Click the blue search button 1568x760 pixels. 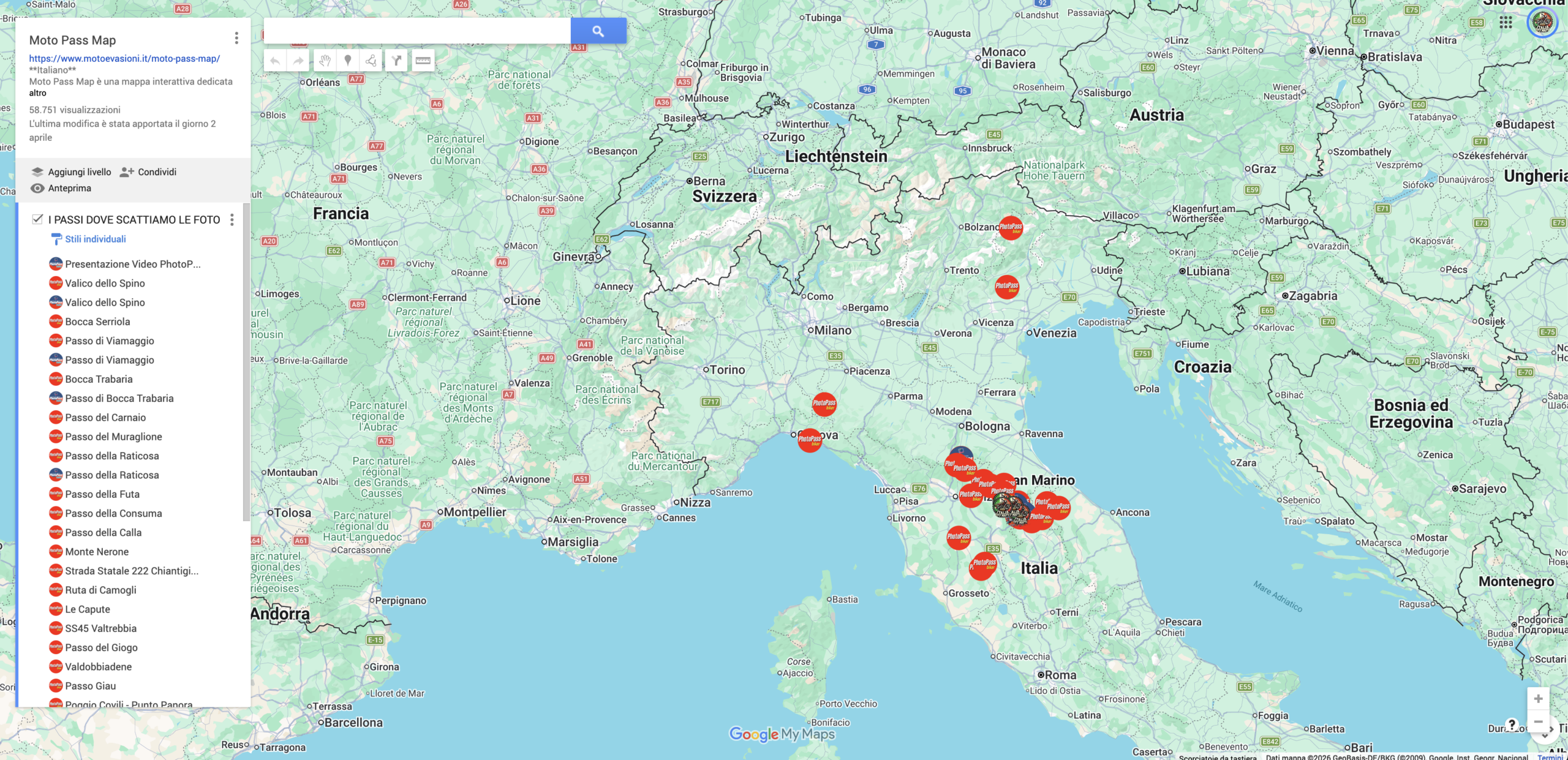coord(598,31)
